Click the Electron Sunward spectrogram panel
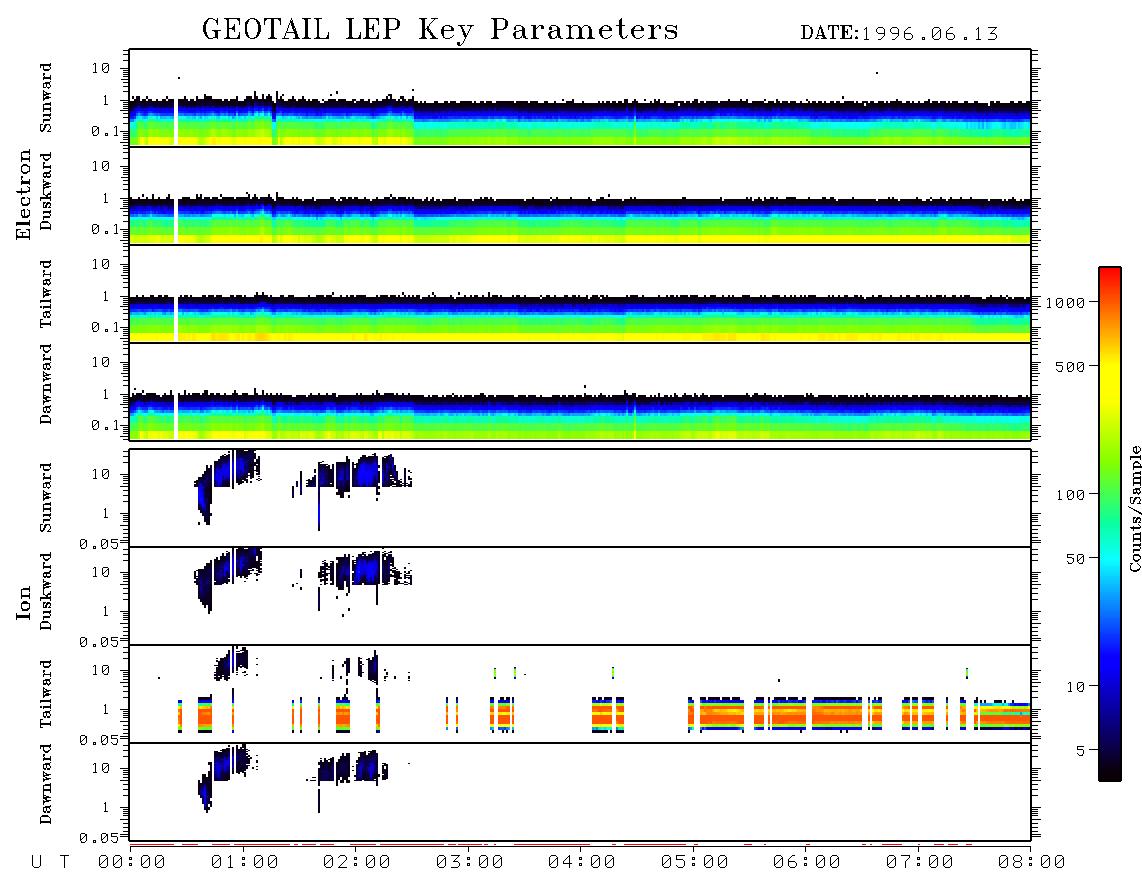 pos(580,98)
